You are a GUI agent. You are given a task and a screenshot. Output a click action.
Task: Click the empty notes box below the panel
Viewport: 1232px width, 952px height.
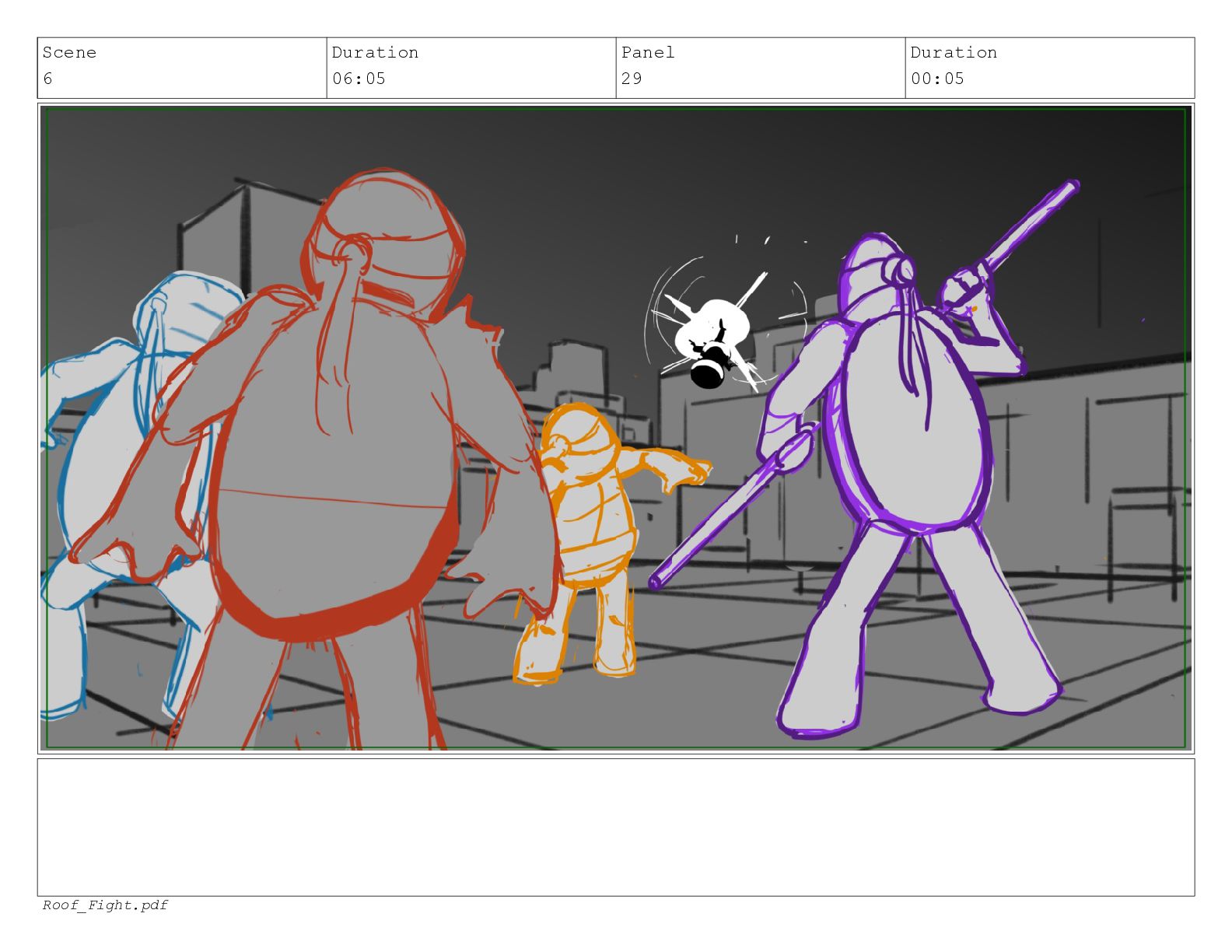[616, 828]
